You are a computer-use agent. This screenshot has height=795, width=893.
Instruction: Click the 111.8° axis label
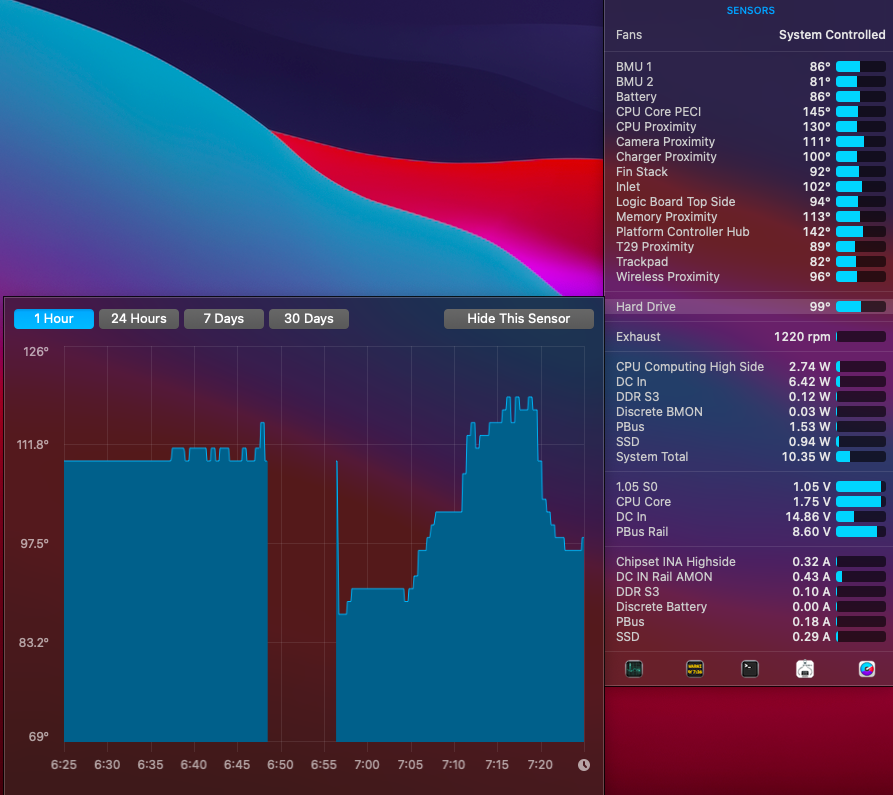32,445
